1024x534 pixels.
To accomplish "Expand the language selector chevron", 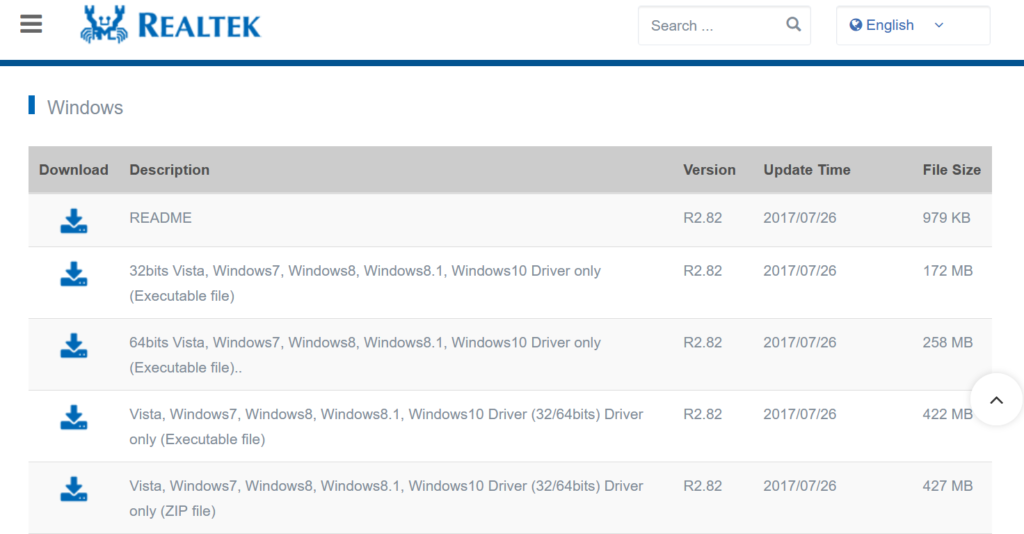I will point(939,25).
